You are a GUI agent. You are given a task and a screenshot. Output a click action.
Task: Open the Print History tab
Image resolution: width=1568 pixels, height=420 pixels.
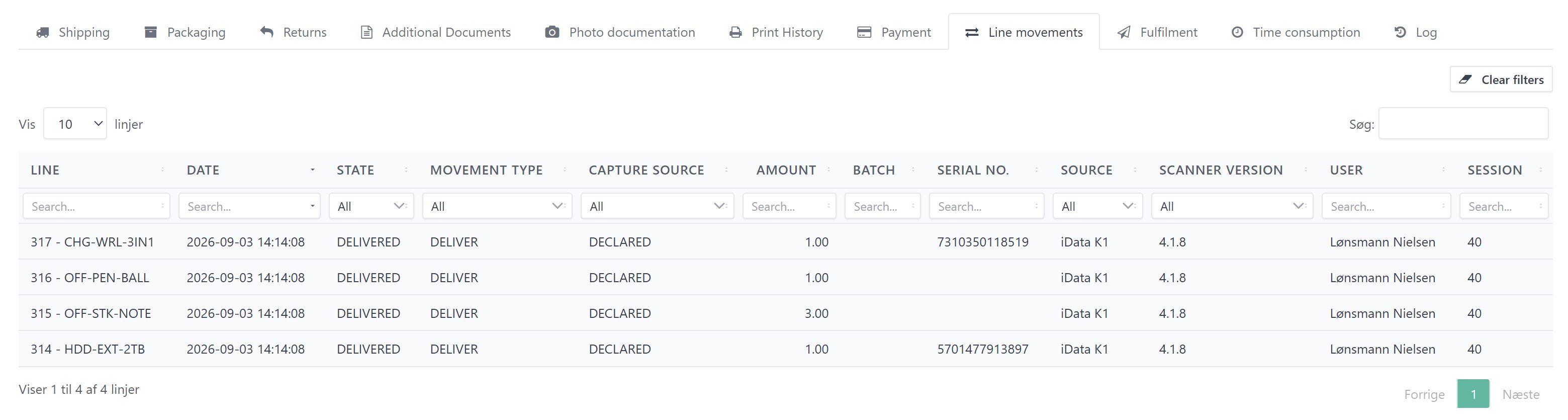(776, 32)
